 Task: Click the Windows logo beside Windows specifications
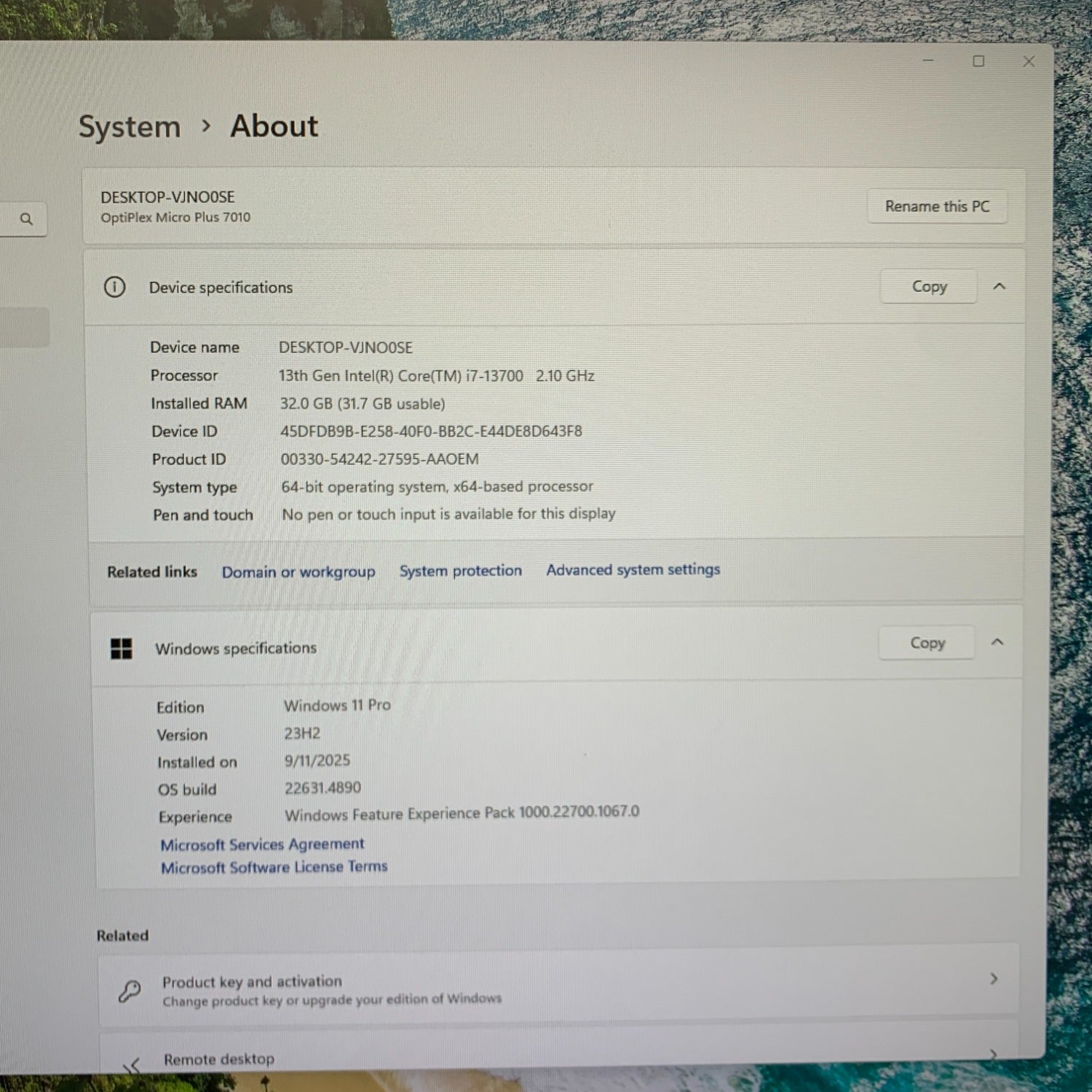121,648
